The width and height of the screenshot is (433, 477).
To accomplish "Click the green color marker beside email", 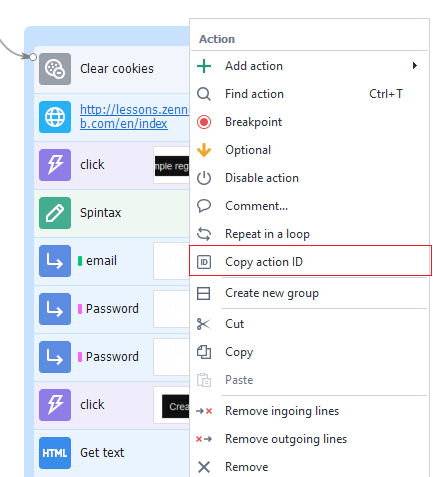I will (x=80, y=261).
